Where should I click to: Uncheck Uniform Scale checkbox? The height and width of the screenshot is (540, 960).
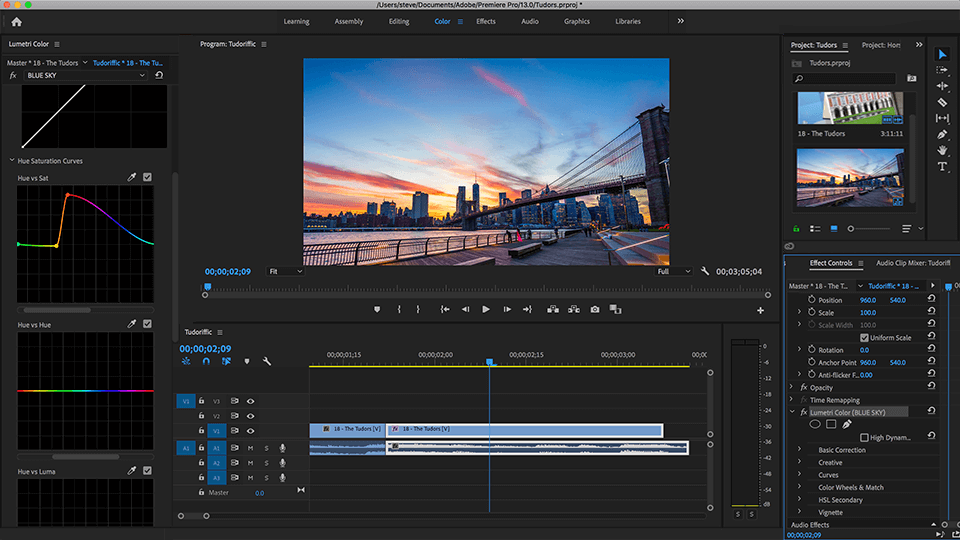click(x=864, y=338)
